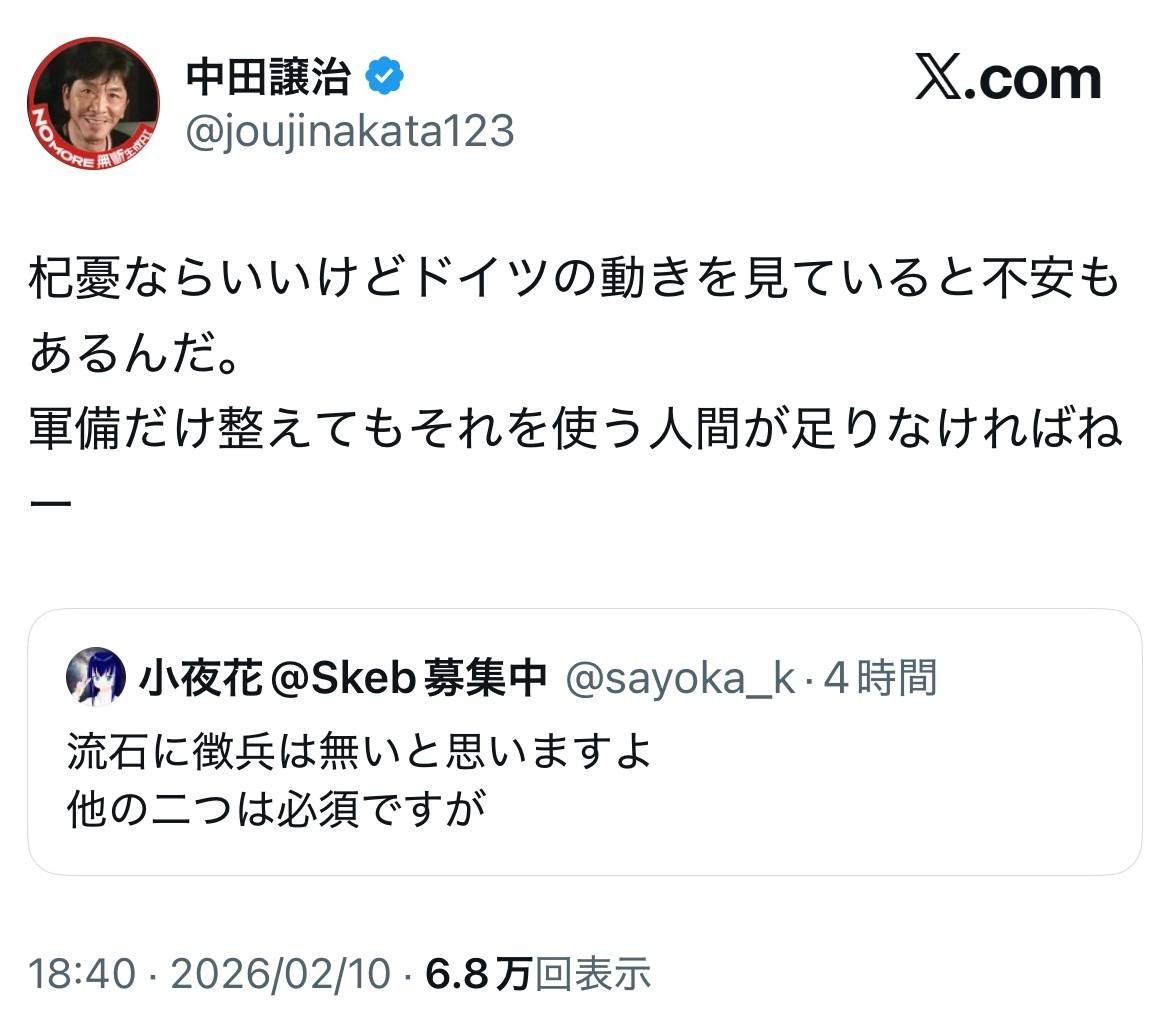Viewport: 1170px width, 1015px height.
Task: Click the 18:40 post time
Action: pyautogui.click(x=81, y=973)
